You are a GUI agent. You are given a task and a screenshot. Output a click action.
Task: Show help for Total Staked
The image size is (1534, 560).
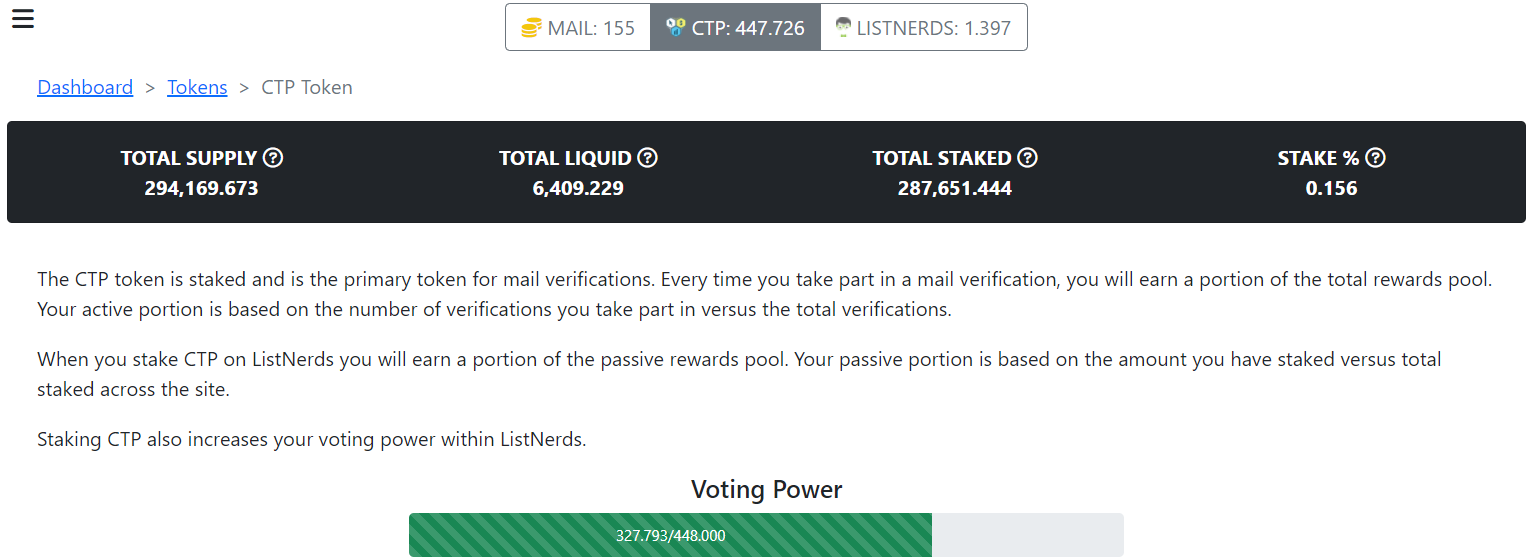tap(1027, 158)
